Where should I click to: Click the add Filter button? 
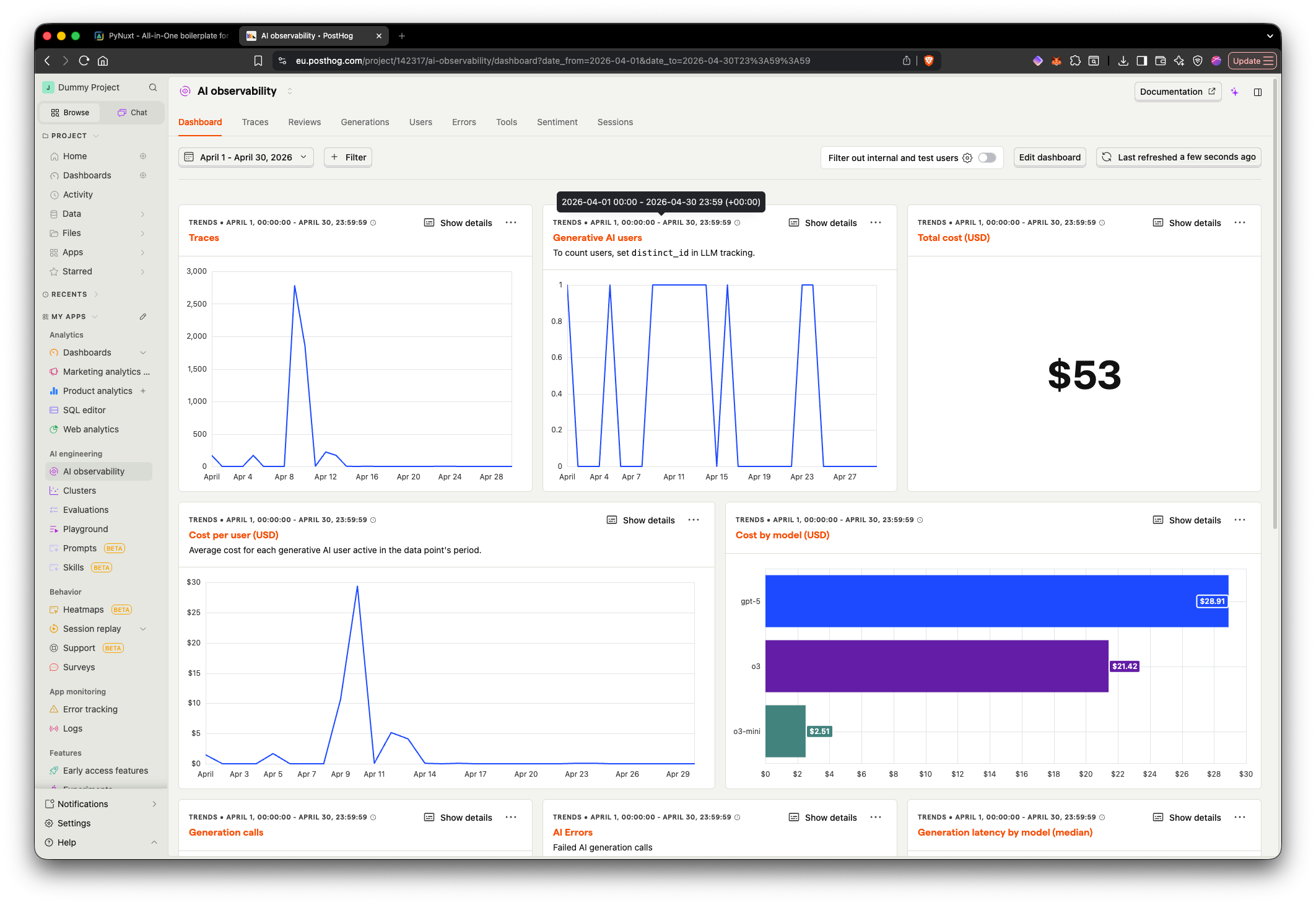coord(348,157)
